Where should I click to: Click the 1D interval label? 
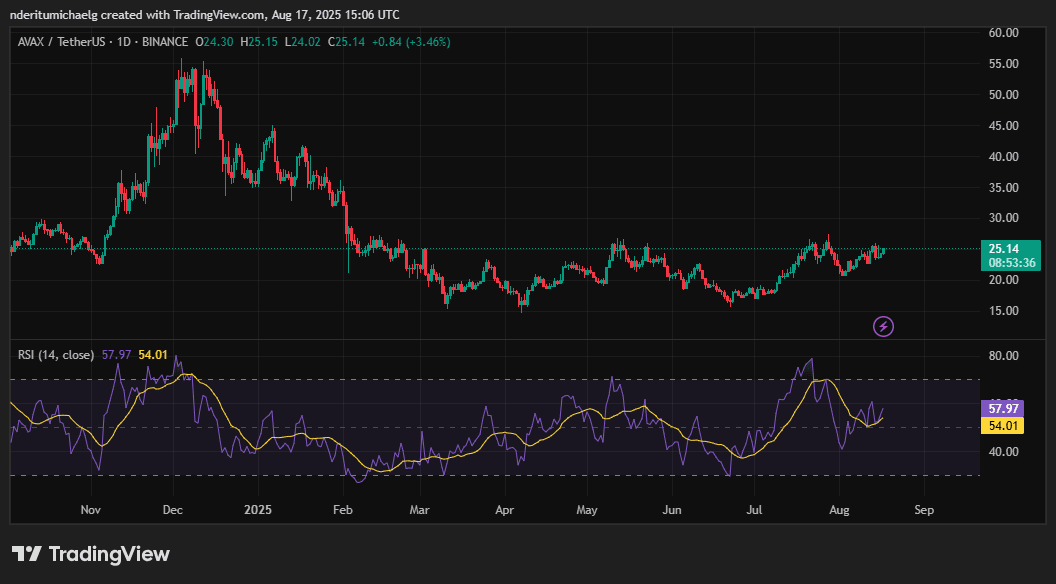point(124,42)
